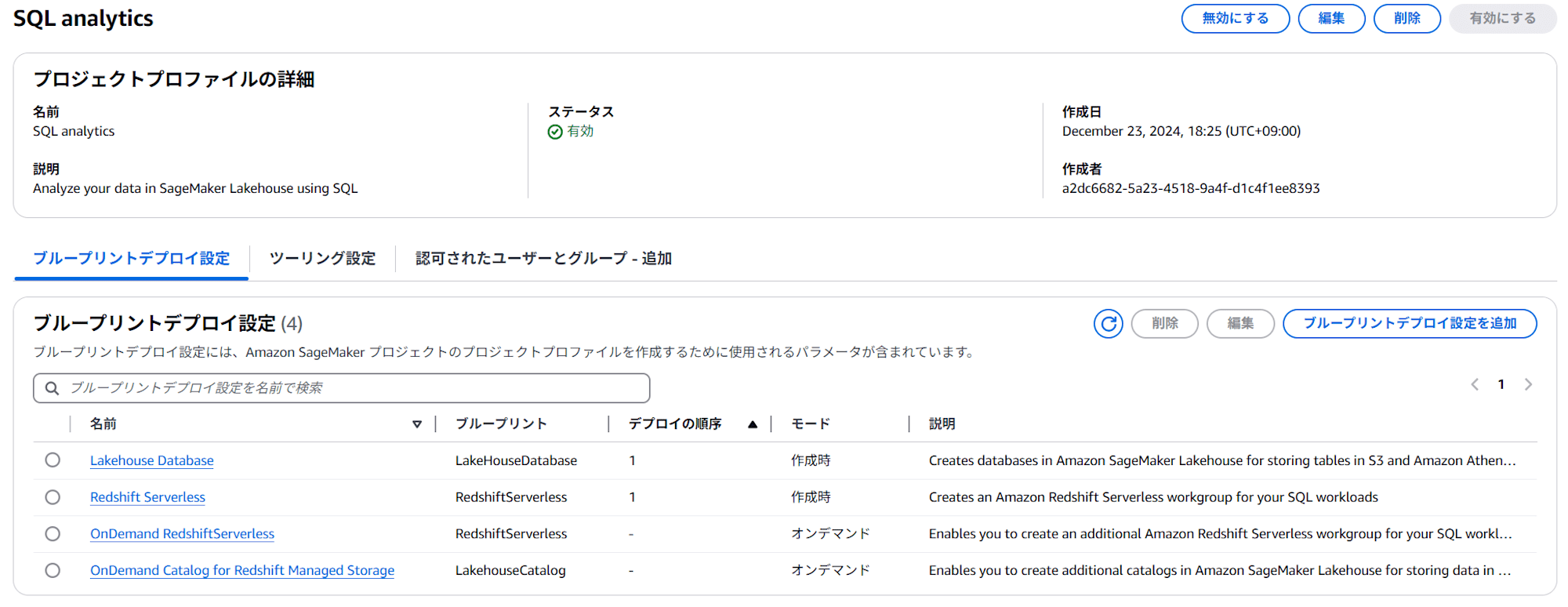
Task: Click the ブループリント column header
Action: coord(501,424)
